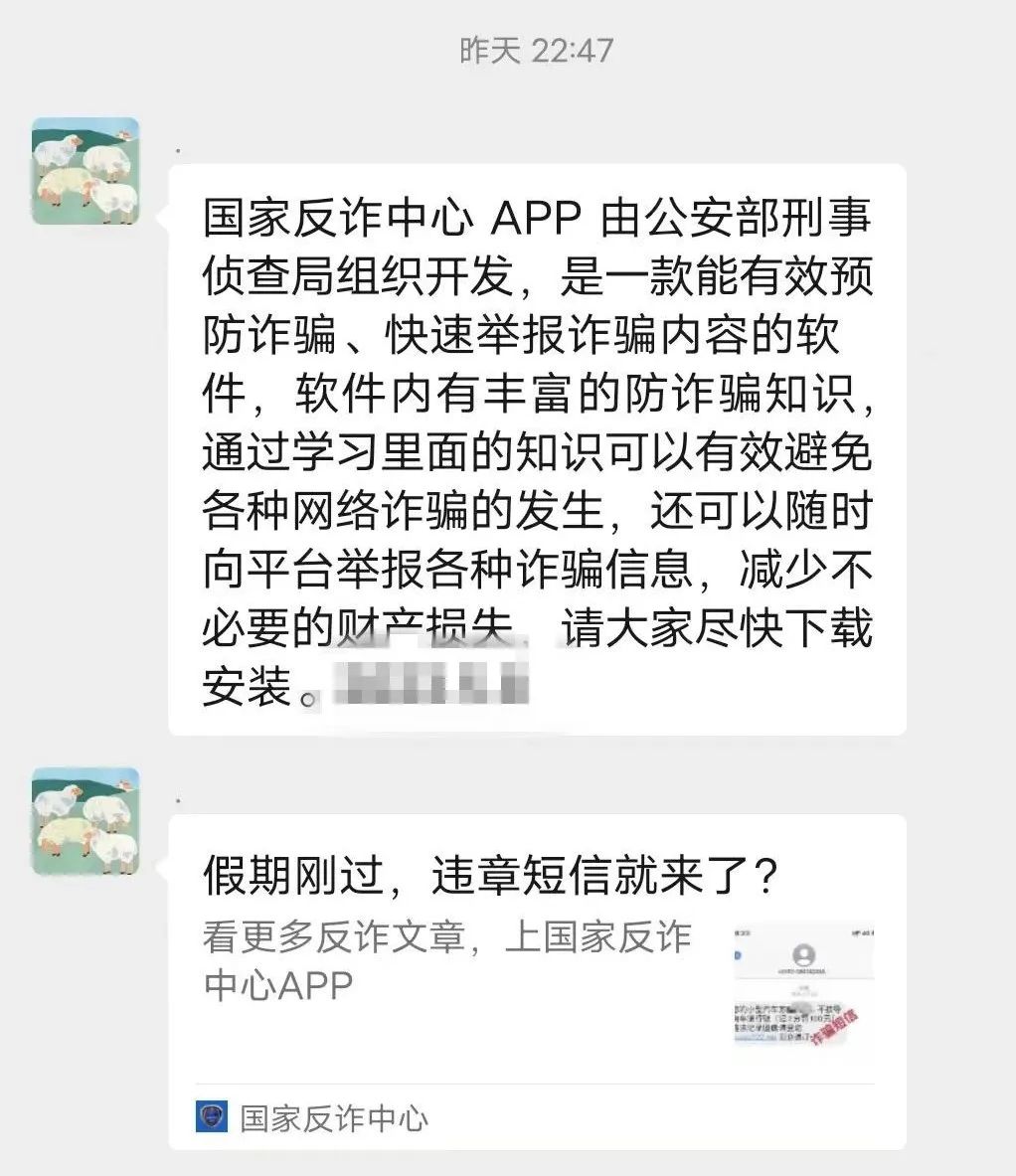
Task: Tap the sentence 请大家尽快下载安装
Action: click(x=539, y=657)
